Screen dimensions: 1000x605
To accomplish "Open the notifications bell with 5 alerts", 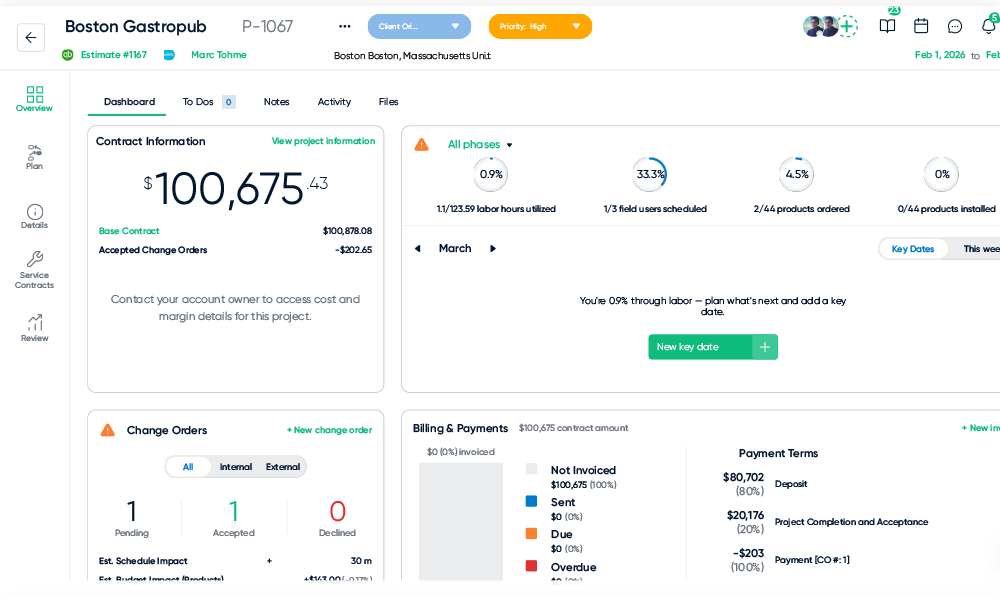I will (x=989, y=27).
